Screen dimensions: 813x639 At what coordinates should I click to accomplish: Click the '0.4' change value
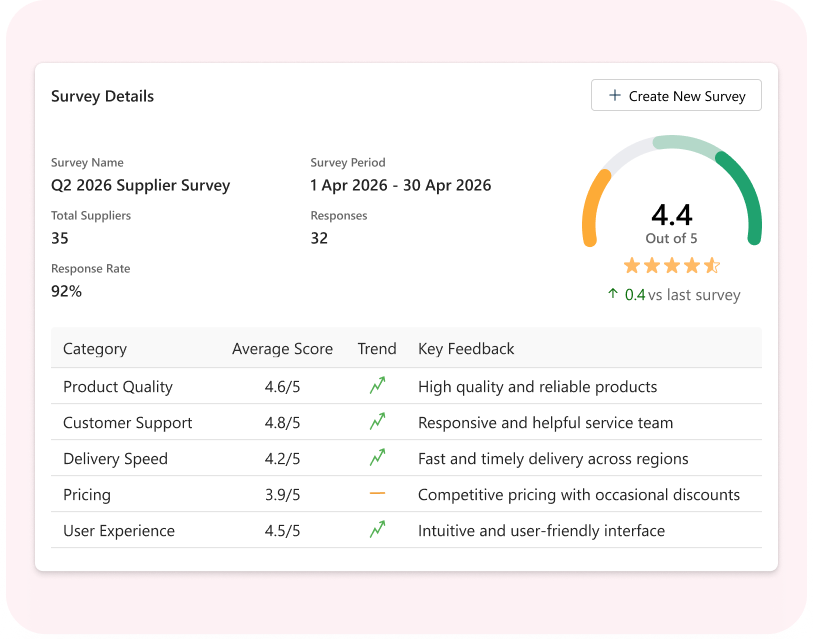pyautogui.click(x=635, y=295)
